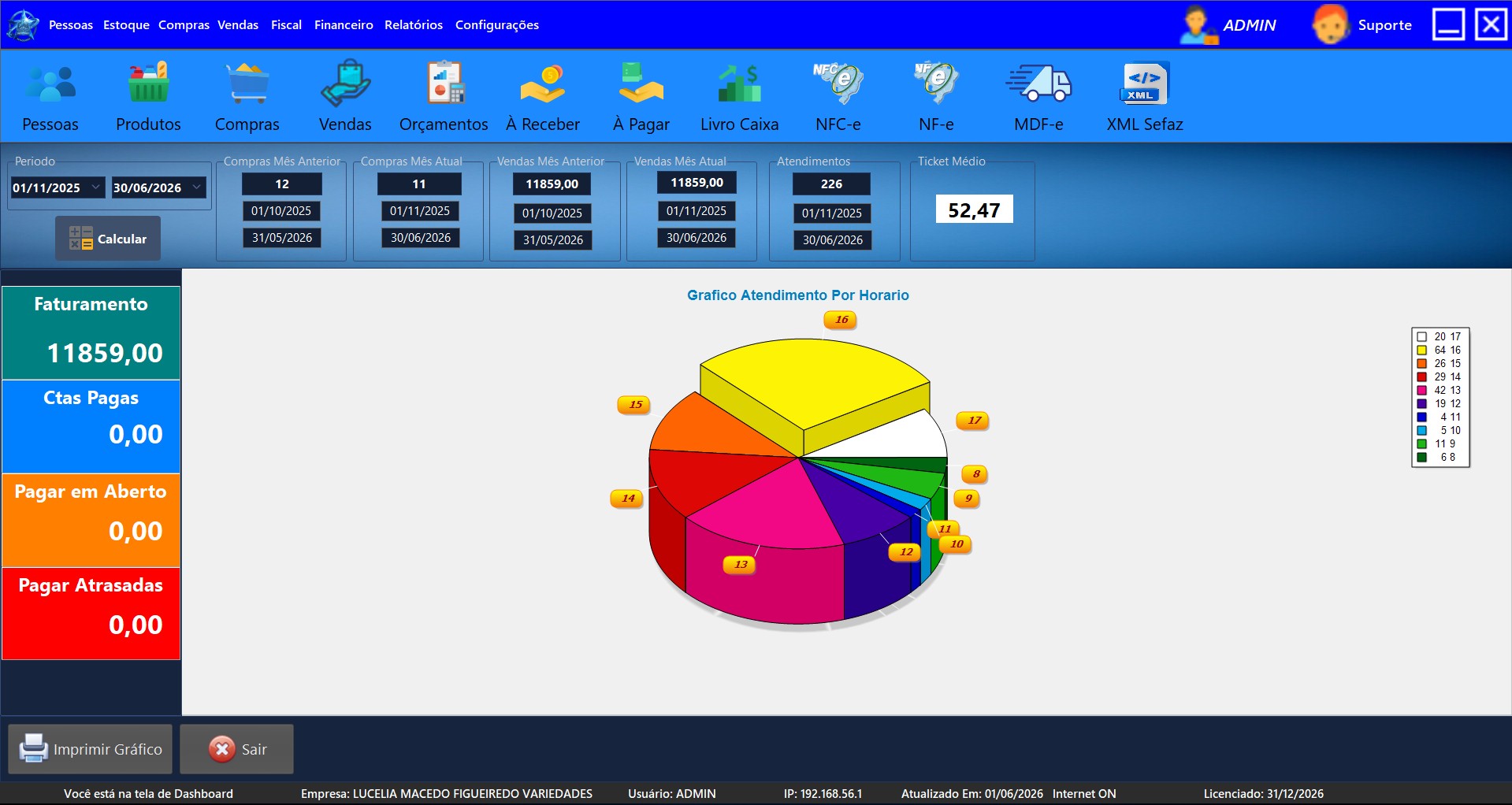1512x805 pixels.
Task: Minimize the application window
Action: tap(1448, 24)
